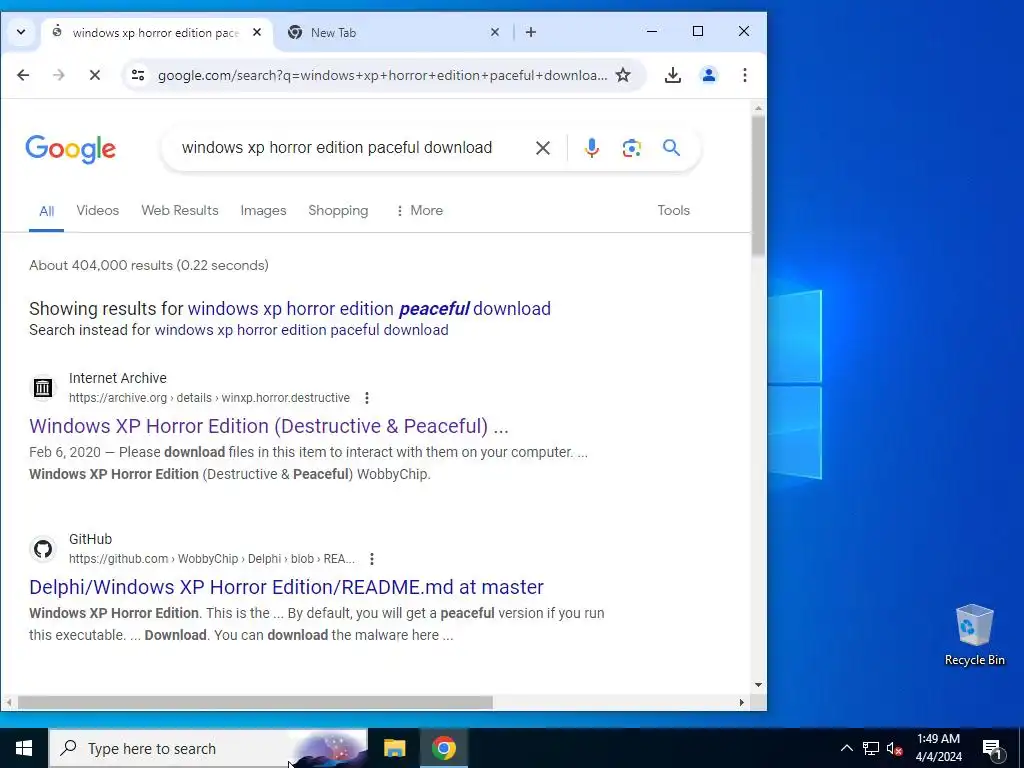Open the Windows Start menu
The height and width of the screenshot is (768, 1024).
point(24,748)
